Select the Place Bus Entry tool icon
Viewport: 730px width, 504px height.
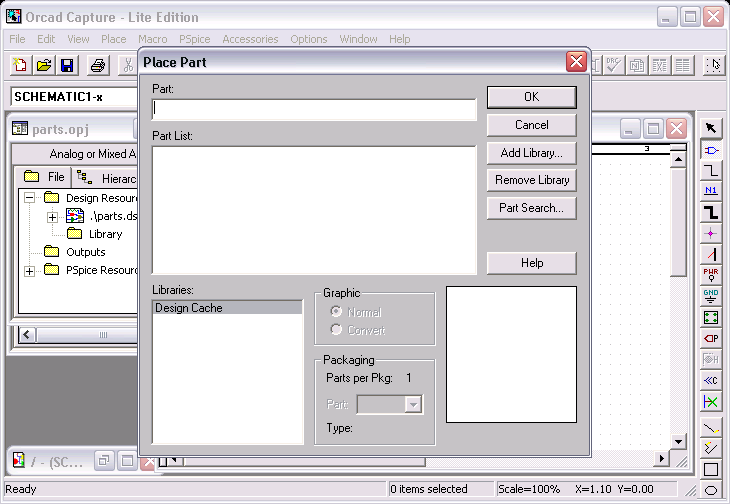tap(710, 255)
